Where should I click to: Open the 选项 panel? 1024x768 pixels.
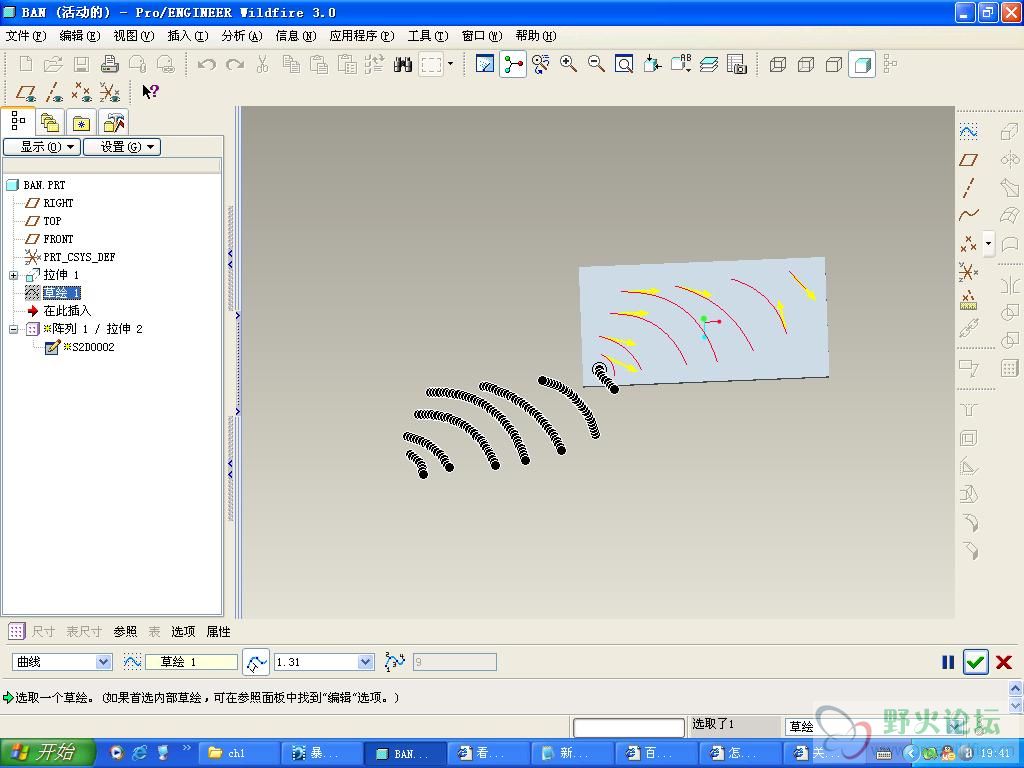coord(183,632)
